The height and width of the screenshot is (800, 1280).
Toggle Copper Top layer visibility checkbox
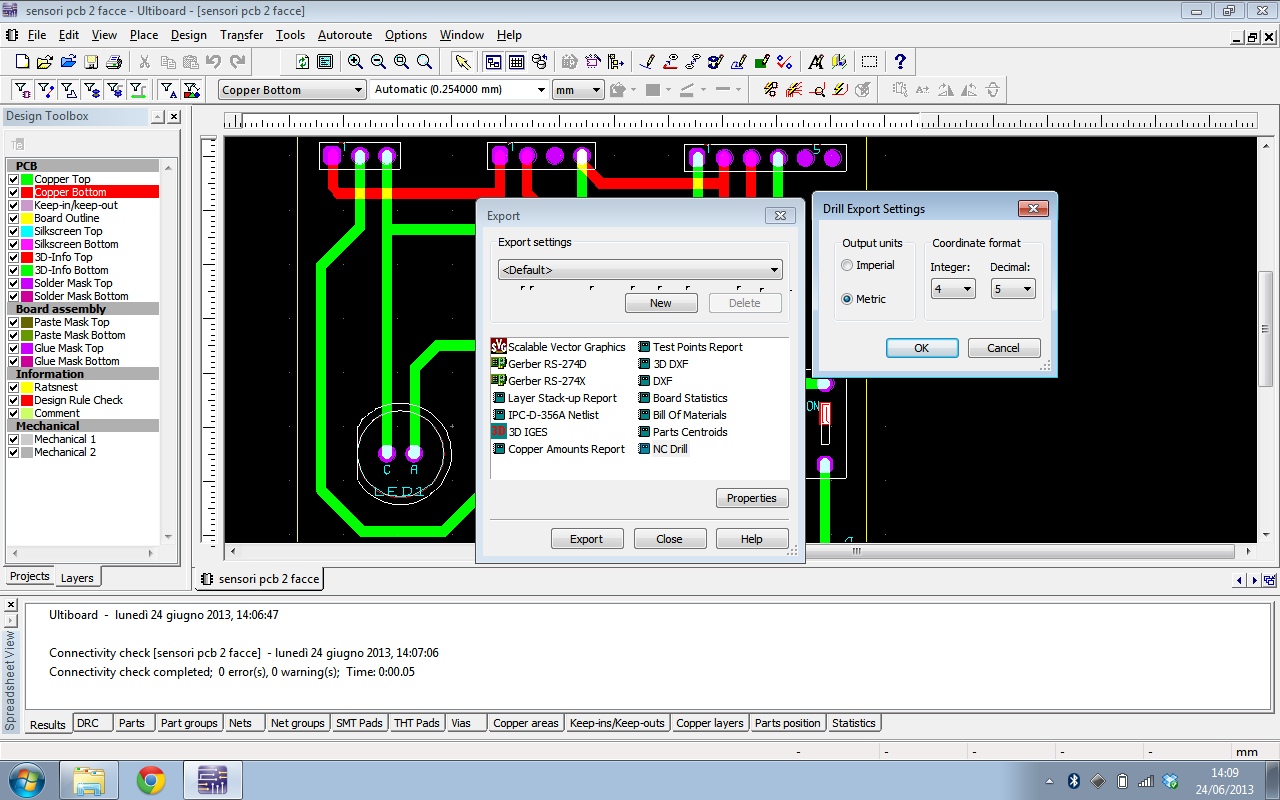[13, 179]
